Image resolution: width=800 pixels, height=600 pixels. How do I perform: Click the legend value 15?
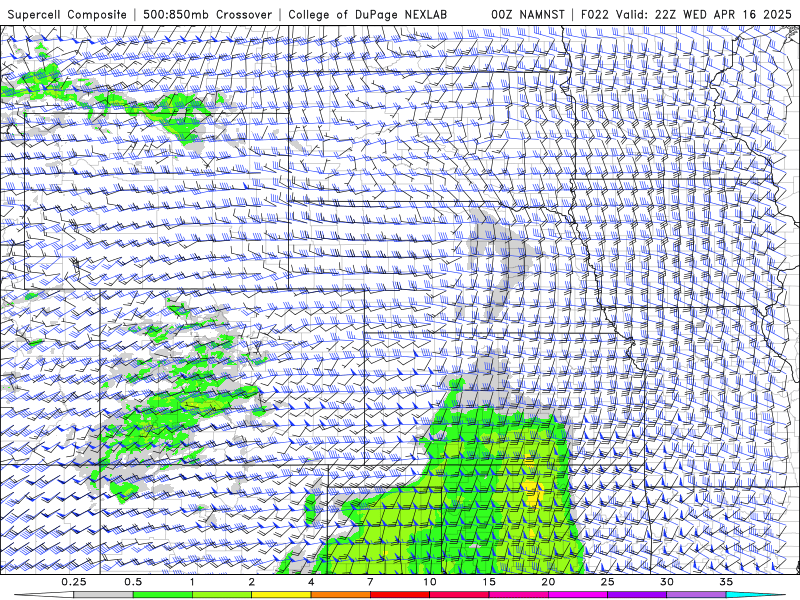pyautogui.click(x=489, y=582)
